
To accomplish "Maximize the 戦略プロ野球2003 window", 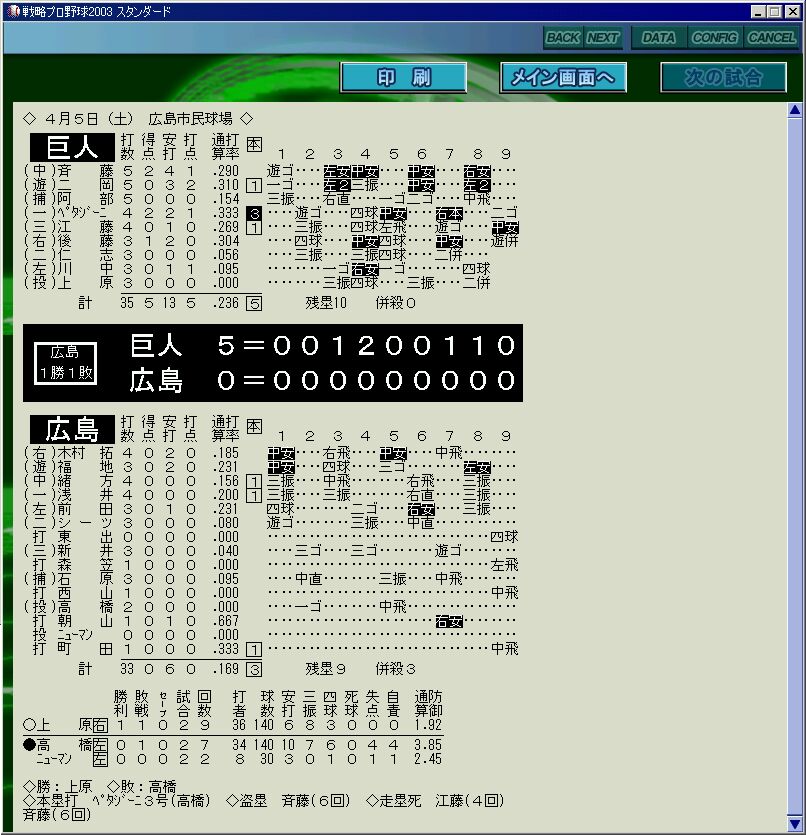I will tap(775, 11).
